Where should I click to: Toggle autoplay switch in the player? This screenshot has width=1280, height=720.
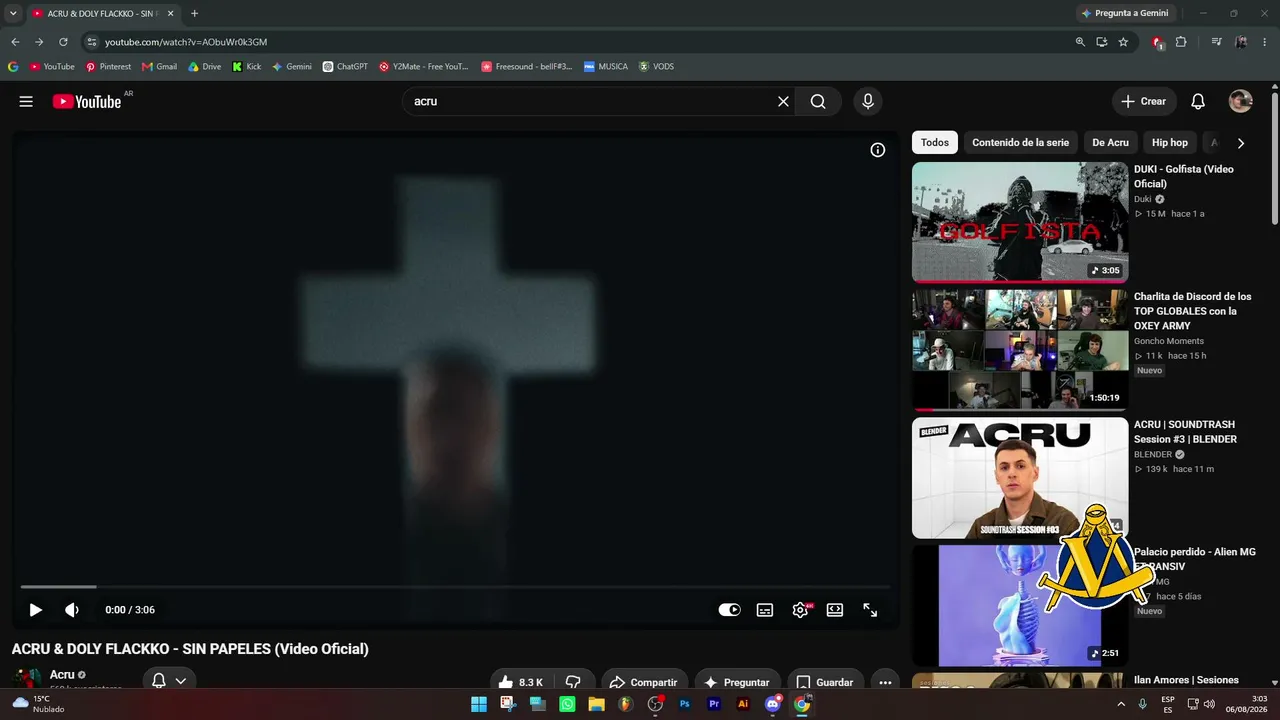click(x=729, y=610)
